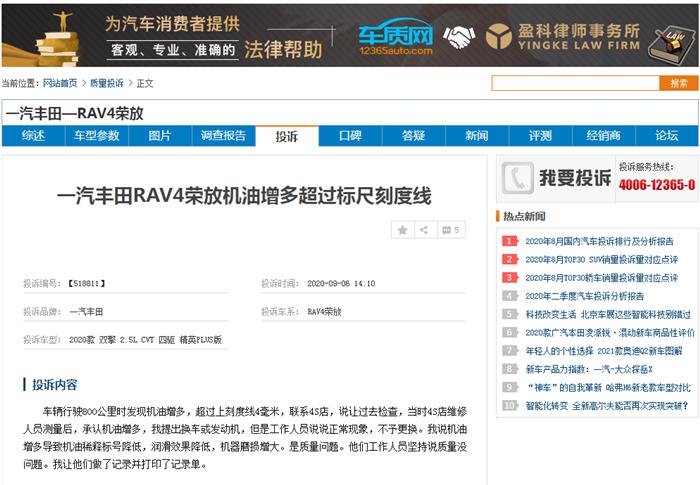The image size is (700, 485).
Task: Select the 调查报告 tab
Action: click(224, 136)
